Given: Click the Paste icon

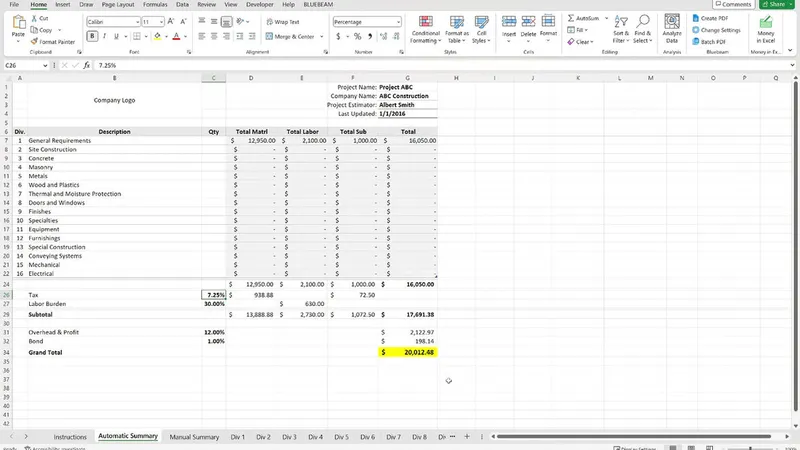Looking at the screenshot, I should coord(18,23).
